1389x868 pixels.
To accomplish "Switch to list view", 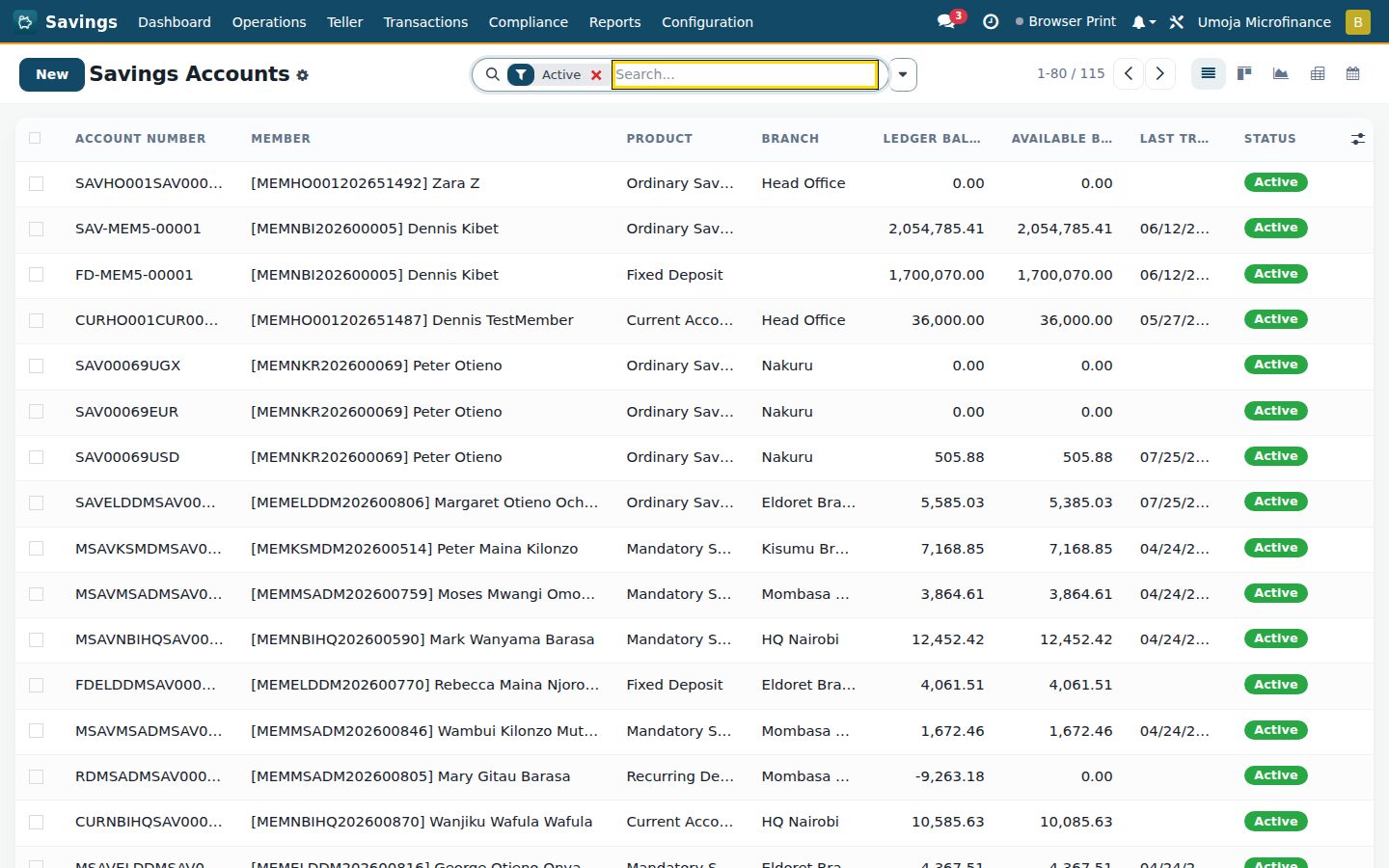I will tap(1208, 74).
